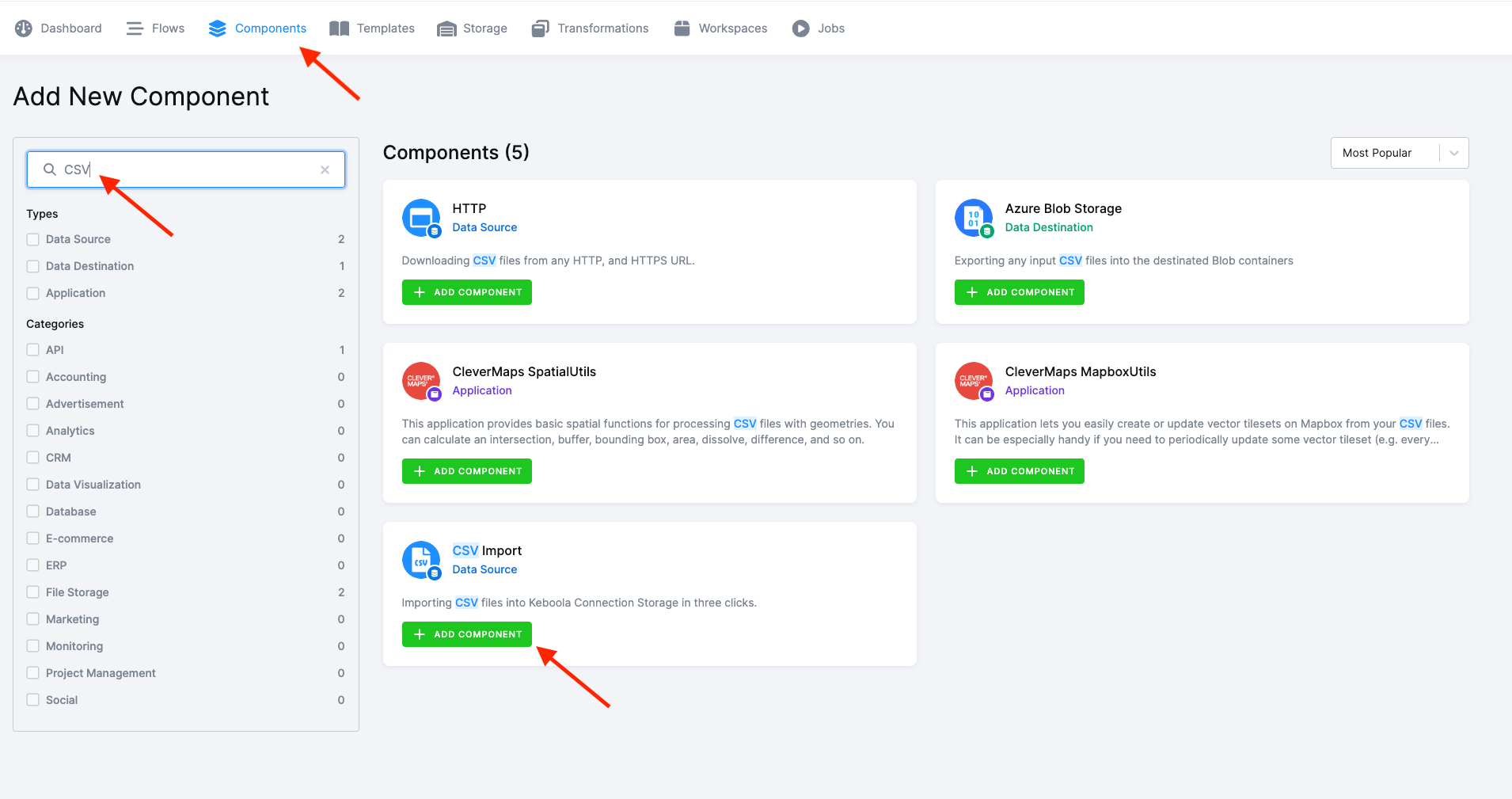Click the CleverMaps MapboxUtils logo
Image resolution: width=1512 pixels, height=799 pixels.
[x=974, y=381]
